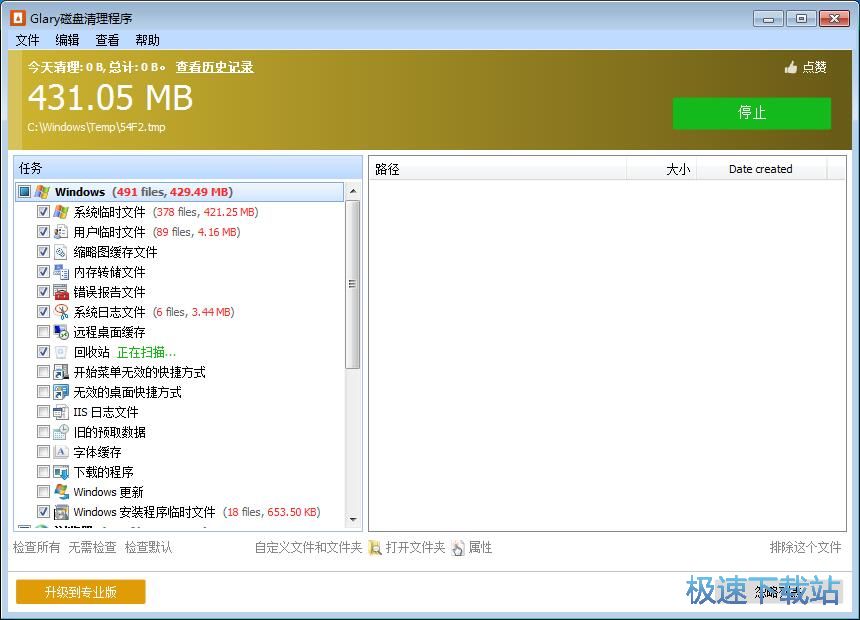This screenshot has height=620, width=860.
Task: Check the IIS 日志文件 checkbox
Action: pyautogui.click(x=43, y=412)
